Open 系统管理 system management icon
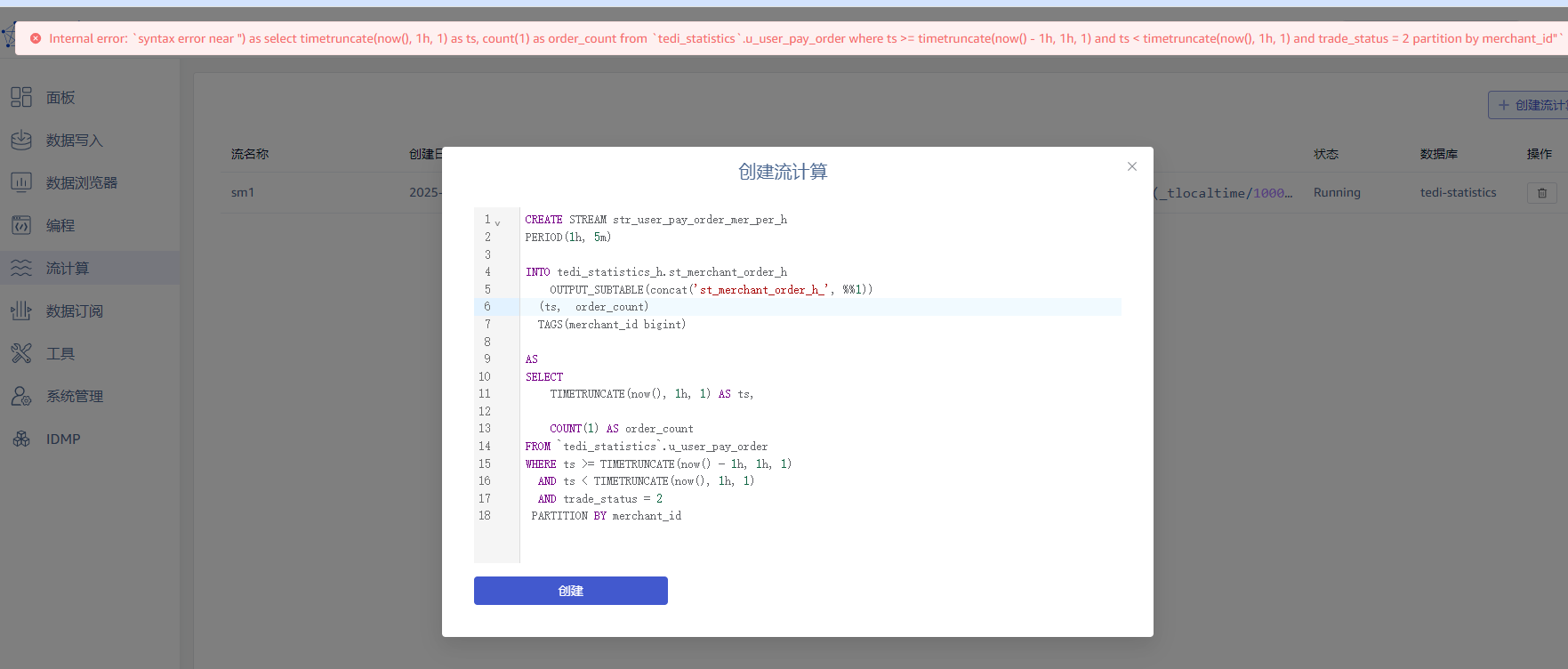 coord(21,396)
